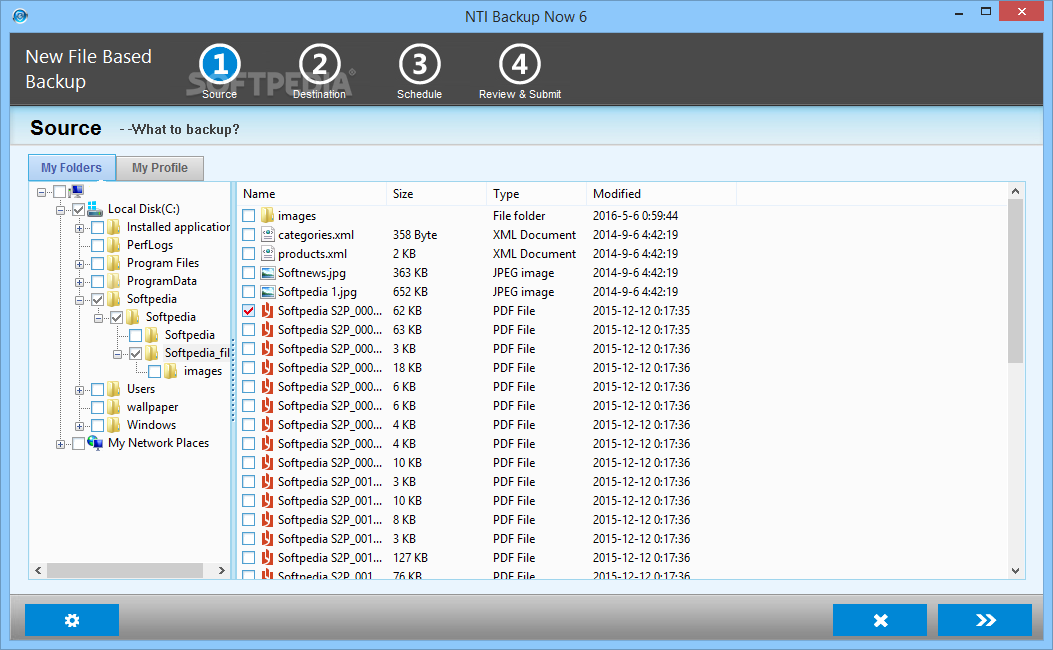Click the file list vertical scrollbar thumb
This screenshot has height=650, width=1053.
click(1015, 281)
